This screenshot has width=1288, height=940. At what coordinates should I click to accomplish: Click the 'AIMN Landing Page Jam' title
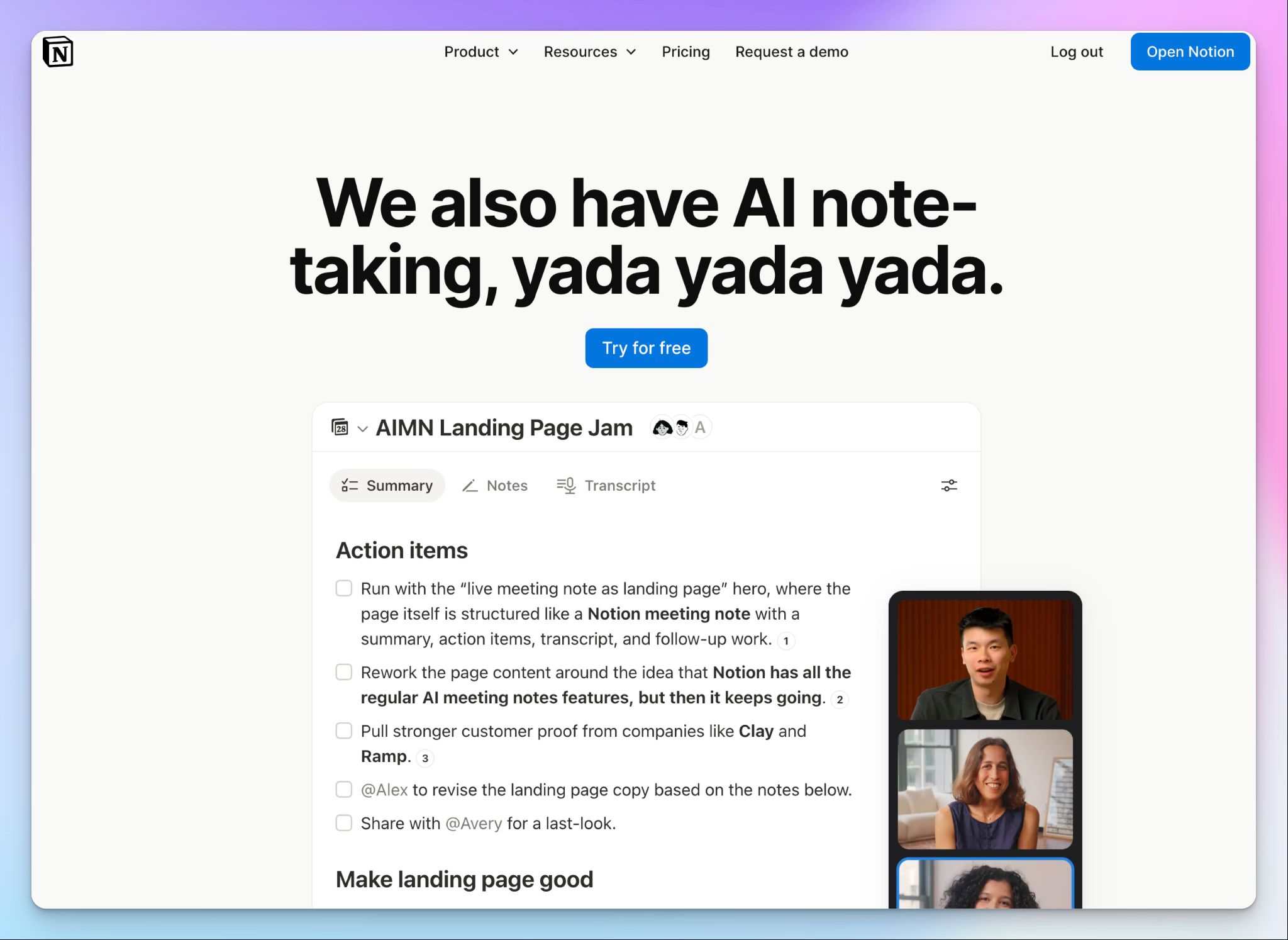tap(504, 428)
